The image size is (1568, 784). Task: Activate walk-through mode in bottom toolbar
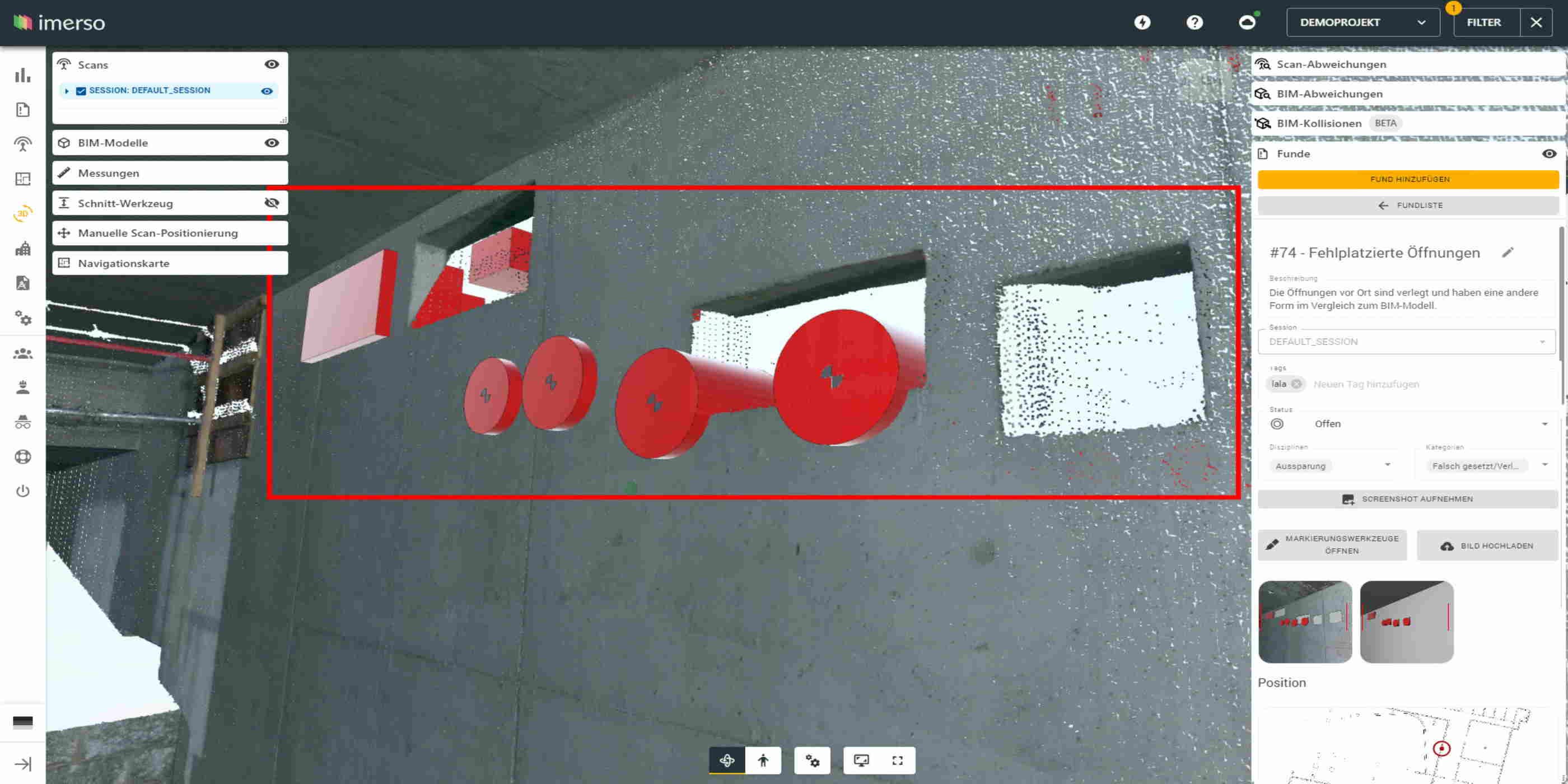pyautogui.click(x=763, y=760)
